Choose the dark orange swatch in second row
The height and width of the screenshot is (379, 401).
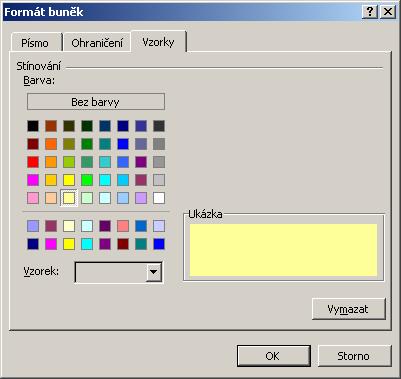51,144
